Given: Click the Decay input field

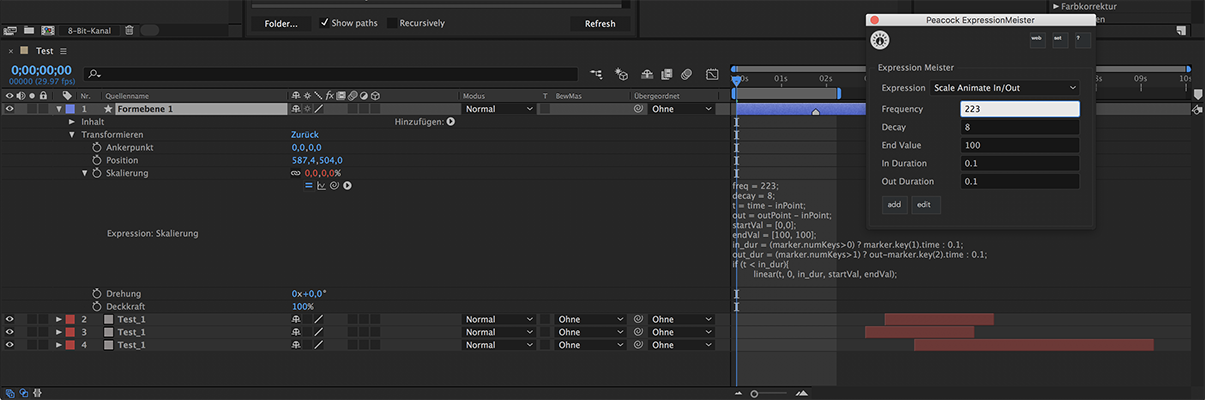Looking at the screenshot, I should 1019,127.
